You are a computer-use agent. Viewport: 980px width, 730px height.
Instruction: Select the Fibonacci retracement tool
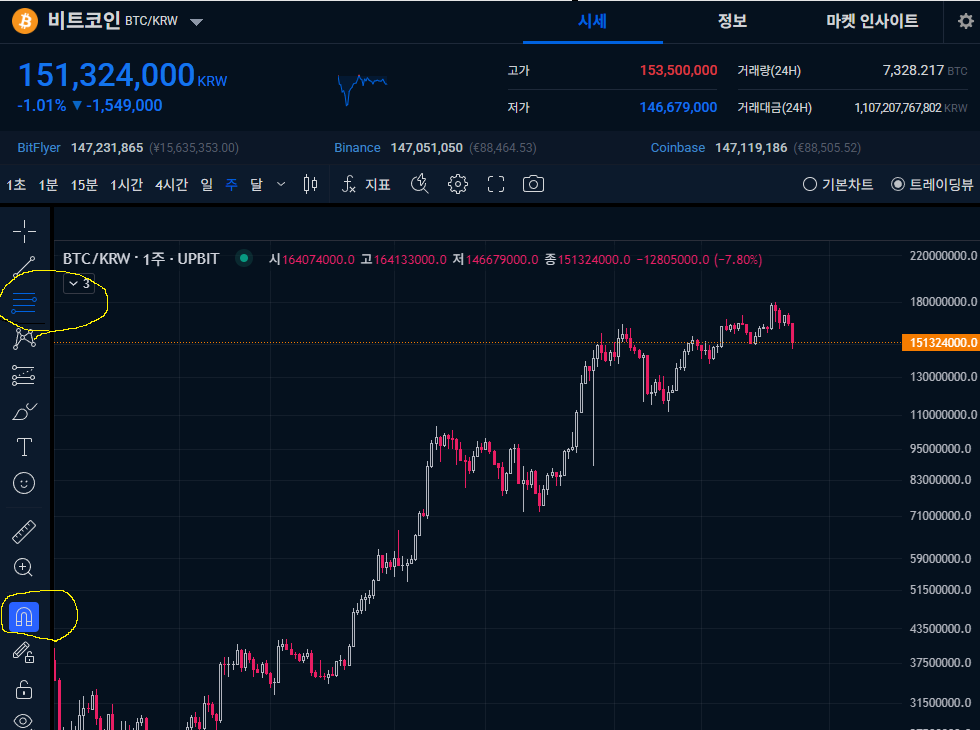(24, 303)
